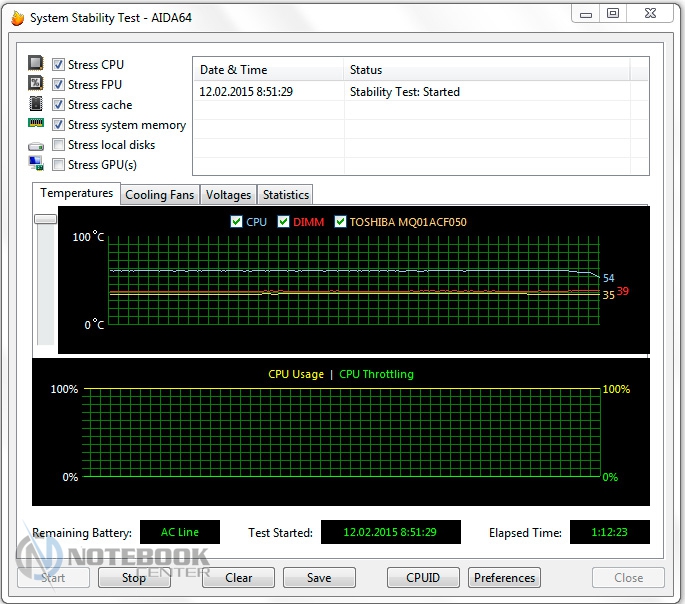Enable the Stress local disks checkbox
Screen dimensions: 685x604
pos(59,145)
